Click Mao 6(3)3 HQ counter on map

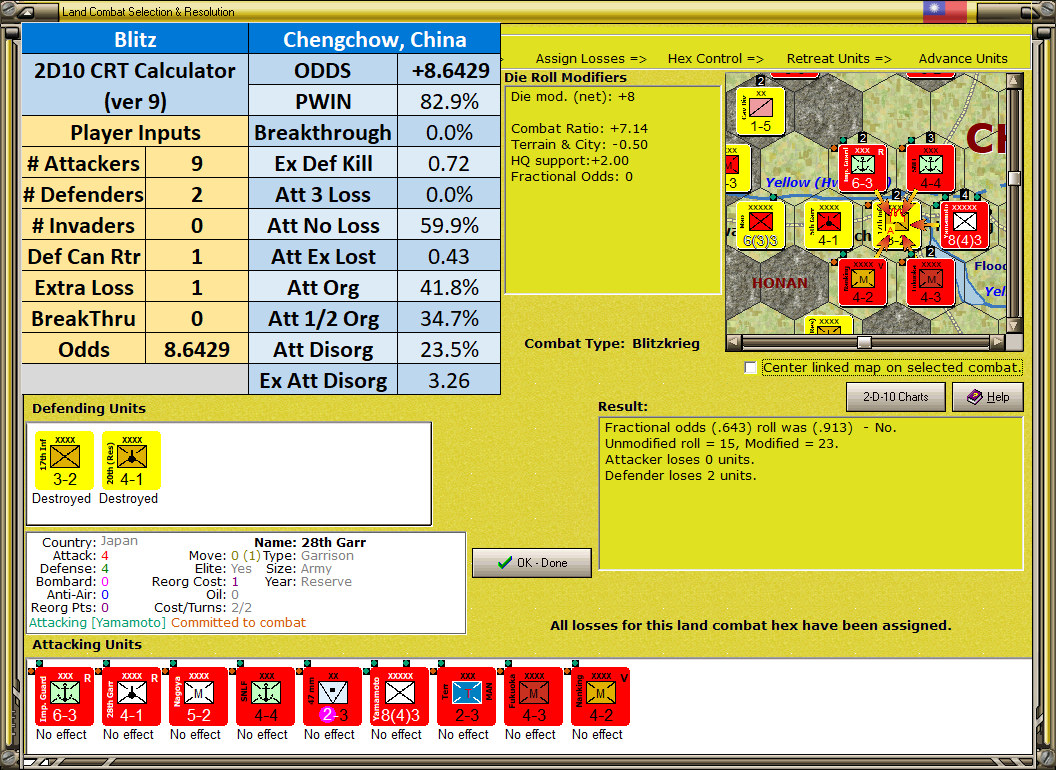760,225
